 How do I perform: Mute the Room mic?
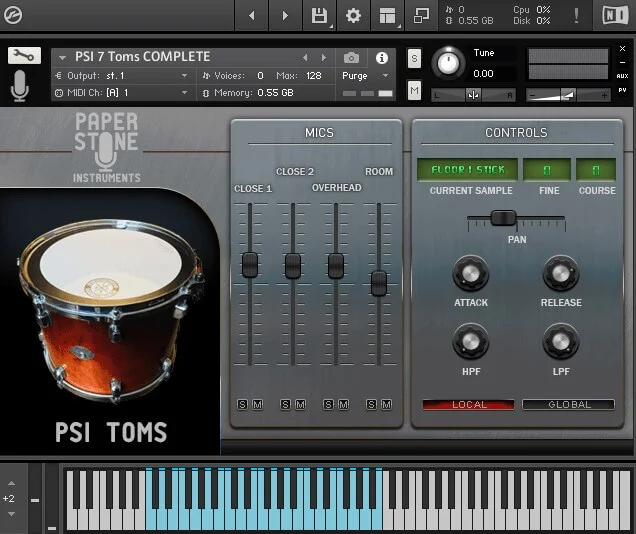point(387,404)
